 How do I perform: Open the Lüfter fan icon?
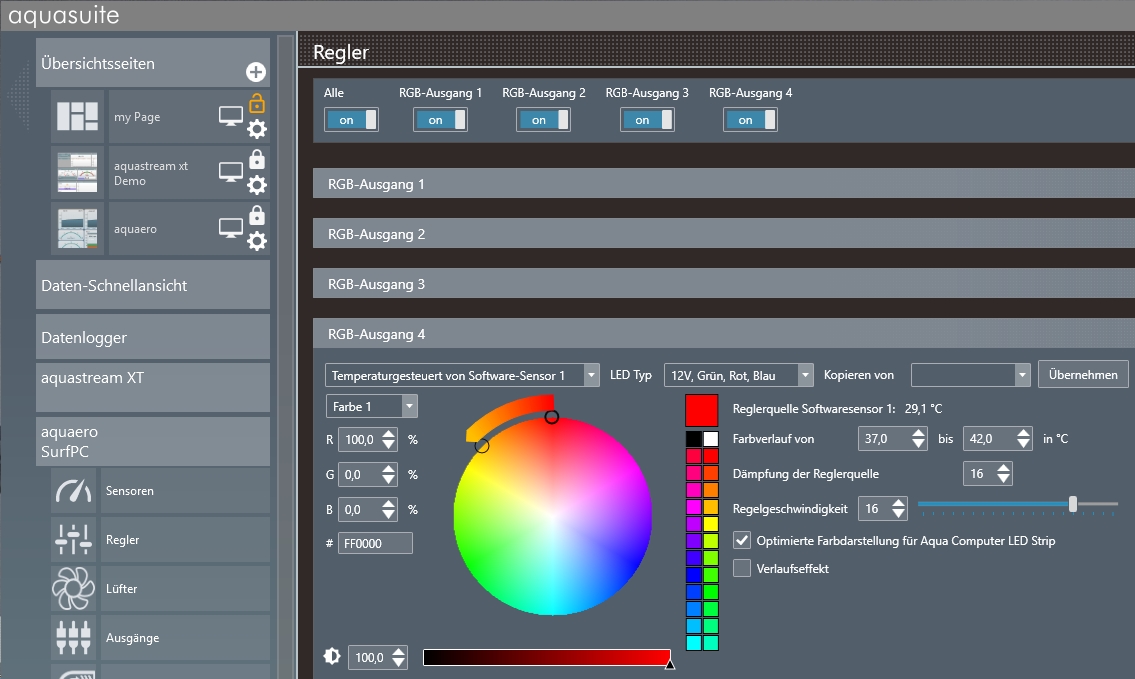73,589
